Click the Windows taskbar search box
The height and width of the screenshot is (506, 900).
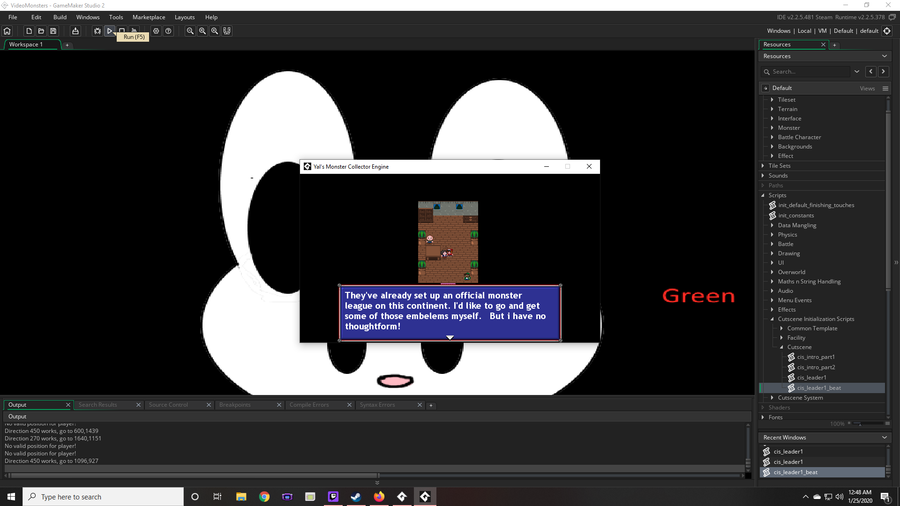(x=103, y=497)
